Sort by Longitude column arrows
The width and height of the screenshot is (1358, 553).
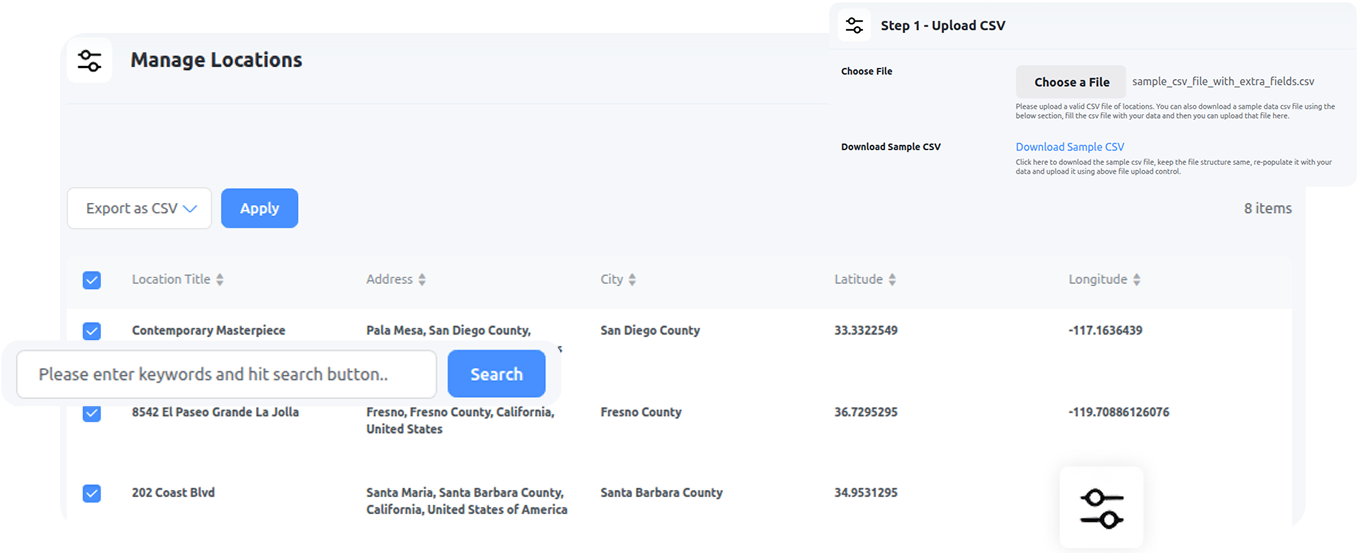(x=1136, y=280)
